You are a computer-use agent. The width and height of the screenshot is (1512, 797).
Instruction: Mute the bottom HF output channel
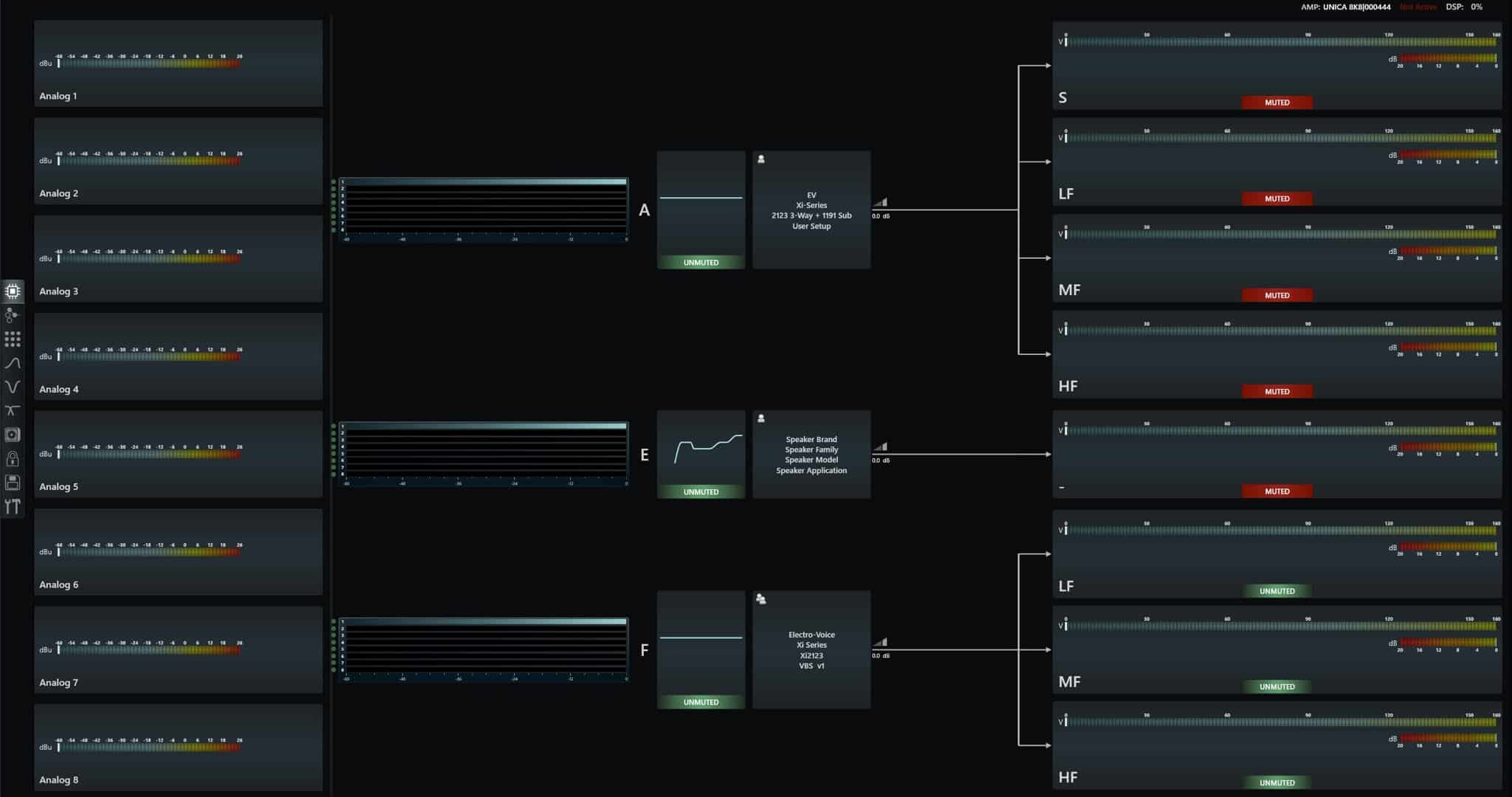click(x=1276, y=782)
